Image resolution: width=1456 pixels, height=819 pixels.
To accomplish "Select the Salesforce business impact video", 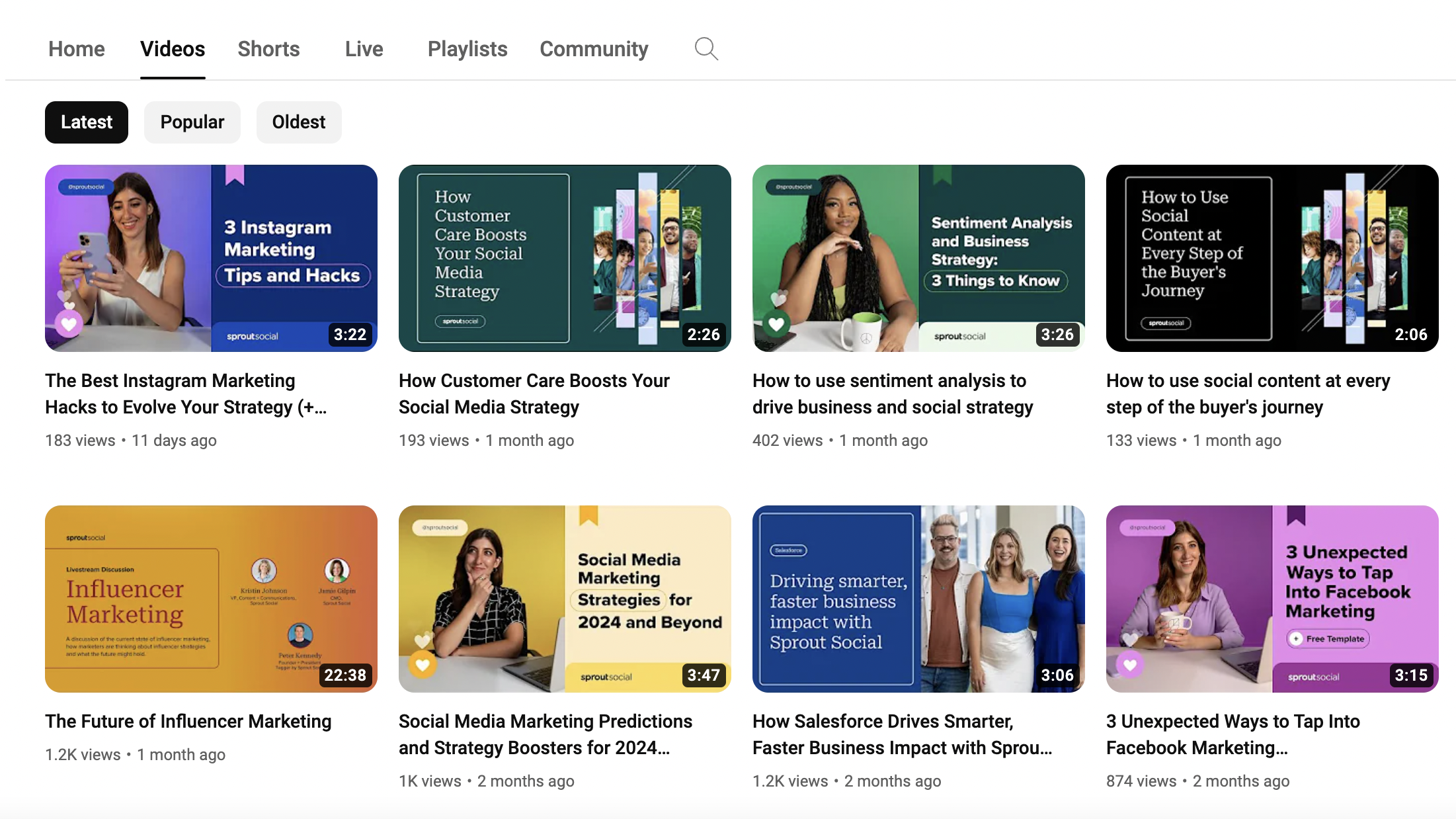I will tap(918, 598).
